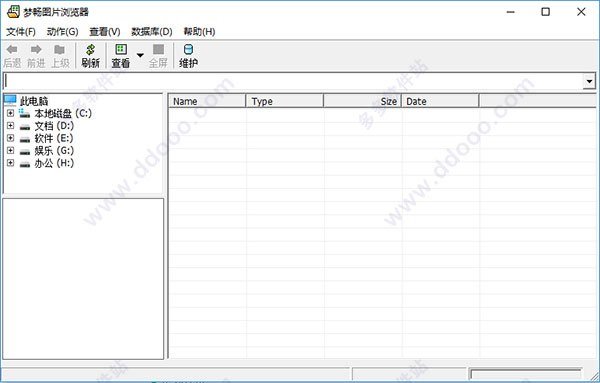Select 本地磁盘 (C:) in the tree

click(63, 114)
